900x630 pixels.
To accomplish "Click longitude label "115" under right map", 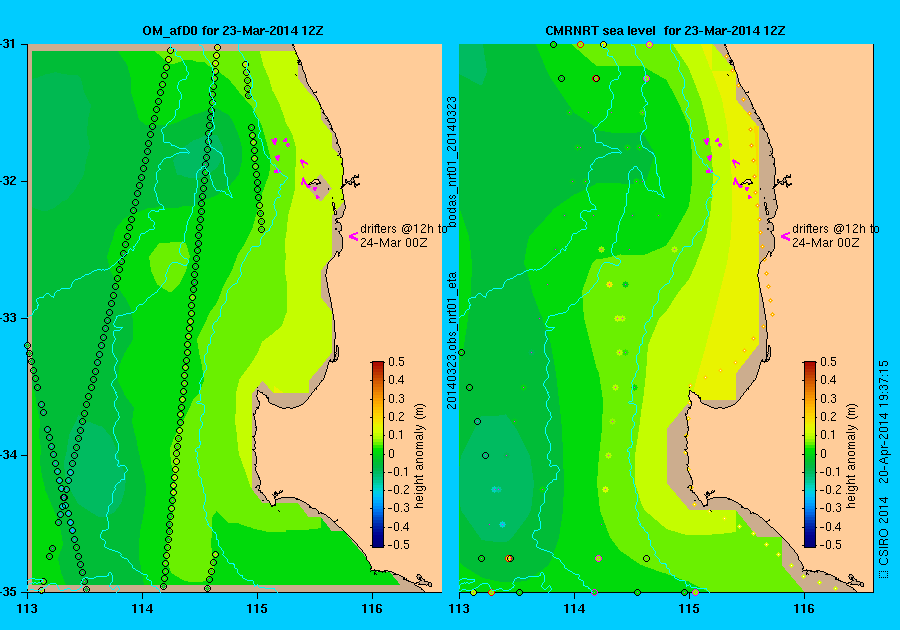I will 689,609.
